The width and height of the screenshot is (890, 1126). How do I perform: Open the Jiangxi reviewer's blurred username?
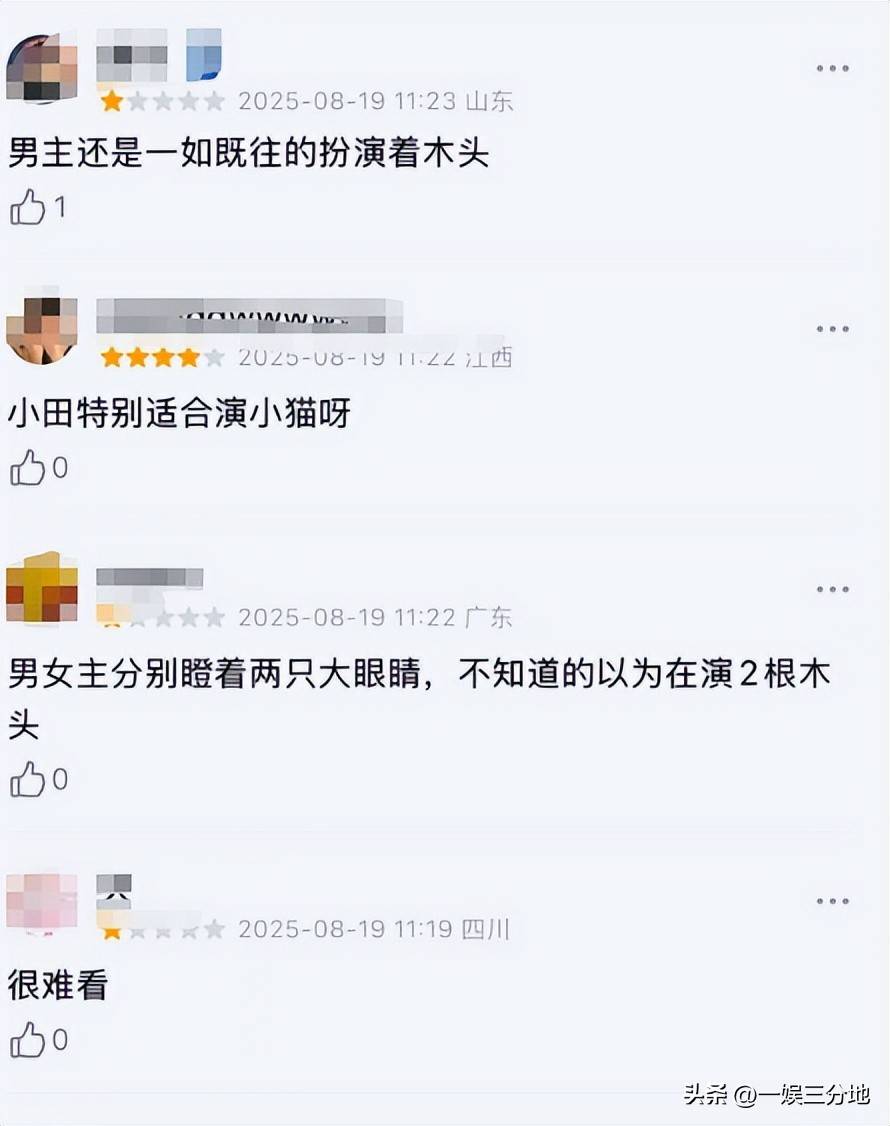point(249,316)
